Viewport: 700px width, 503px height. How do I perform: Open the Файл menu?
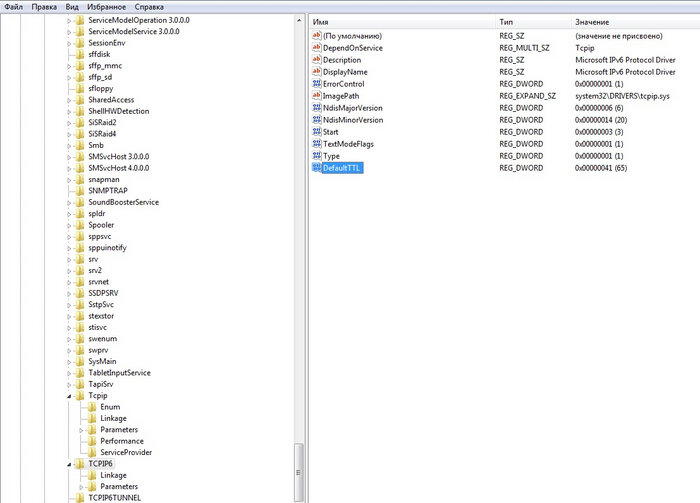(13, 7)
